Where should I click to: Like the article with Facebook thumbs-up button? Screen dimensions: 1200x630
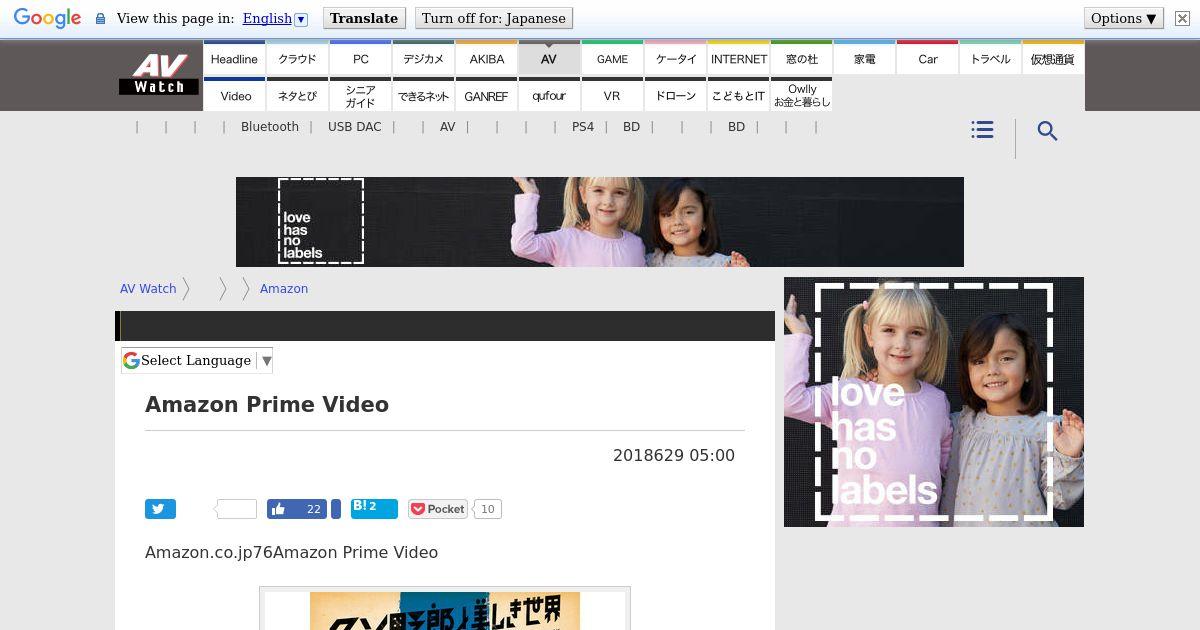[297, 509]
